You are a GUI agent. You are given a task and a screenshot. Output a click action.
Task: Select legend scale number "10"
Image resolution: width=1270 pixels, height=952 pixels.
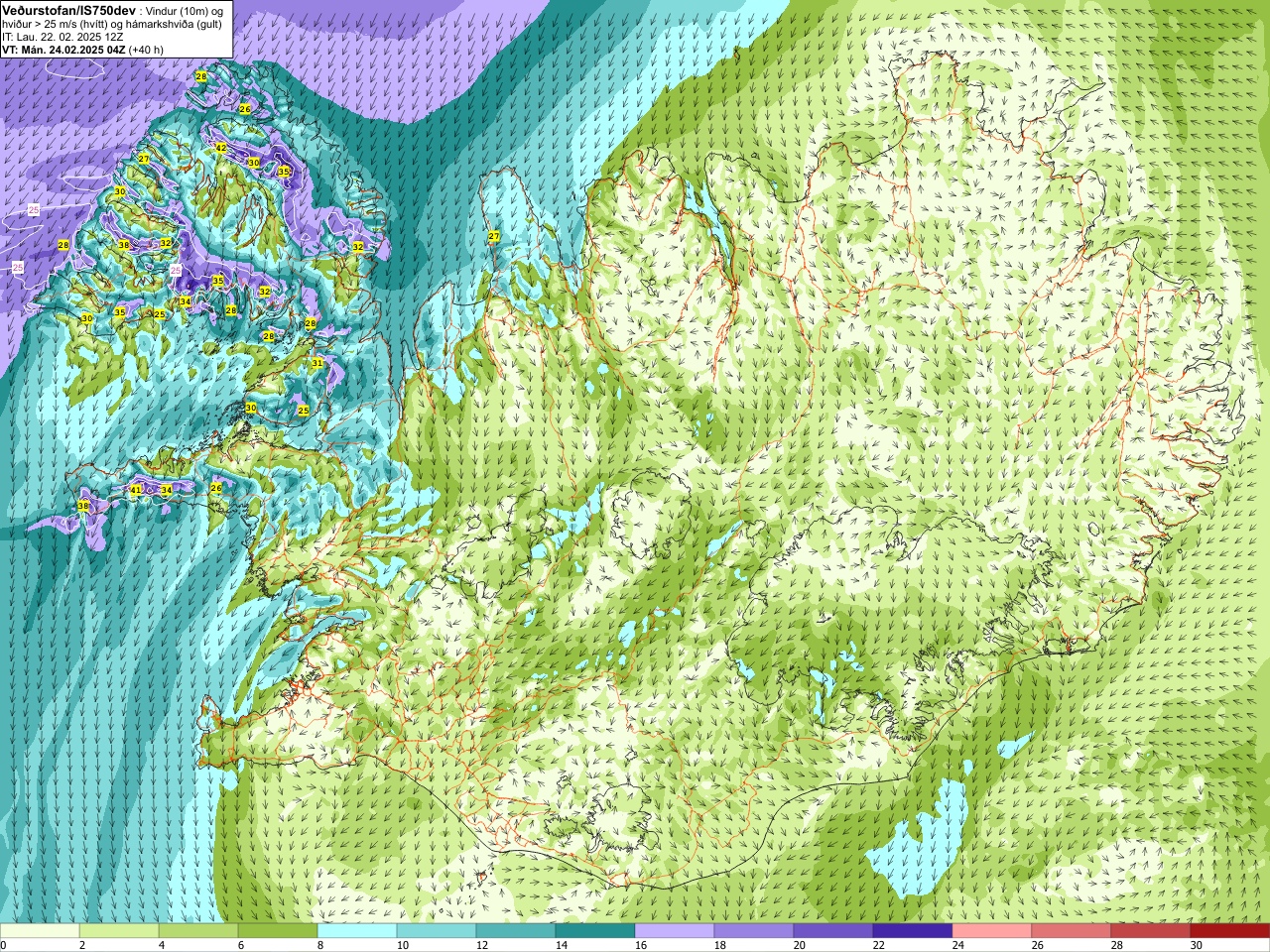[403, 945]
